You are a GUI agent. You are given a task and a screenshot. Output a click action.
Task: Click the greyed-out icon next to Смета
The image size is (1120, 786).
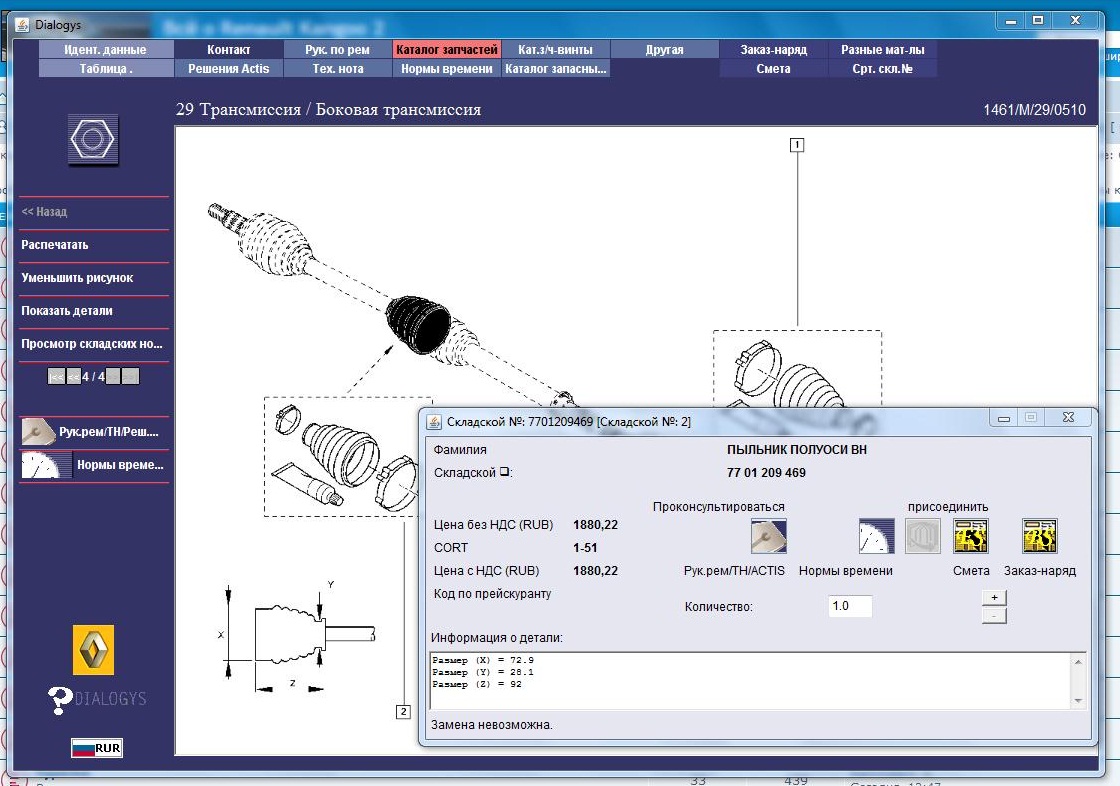(x=923, y=536)
